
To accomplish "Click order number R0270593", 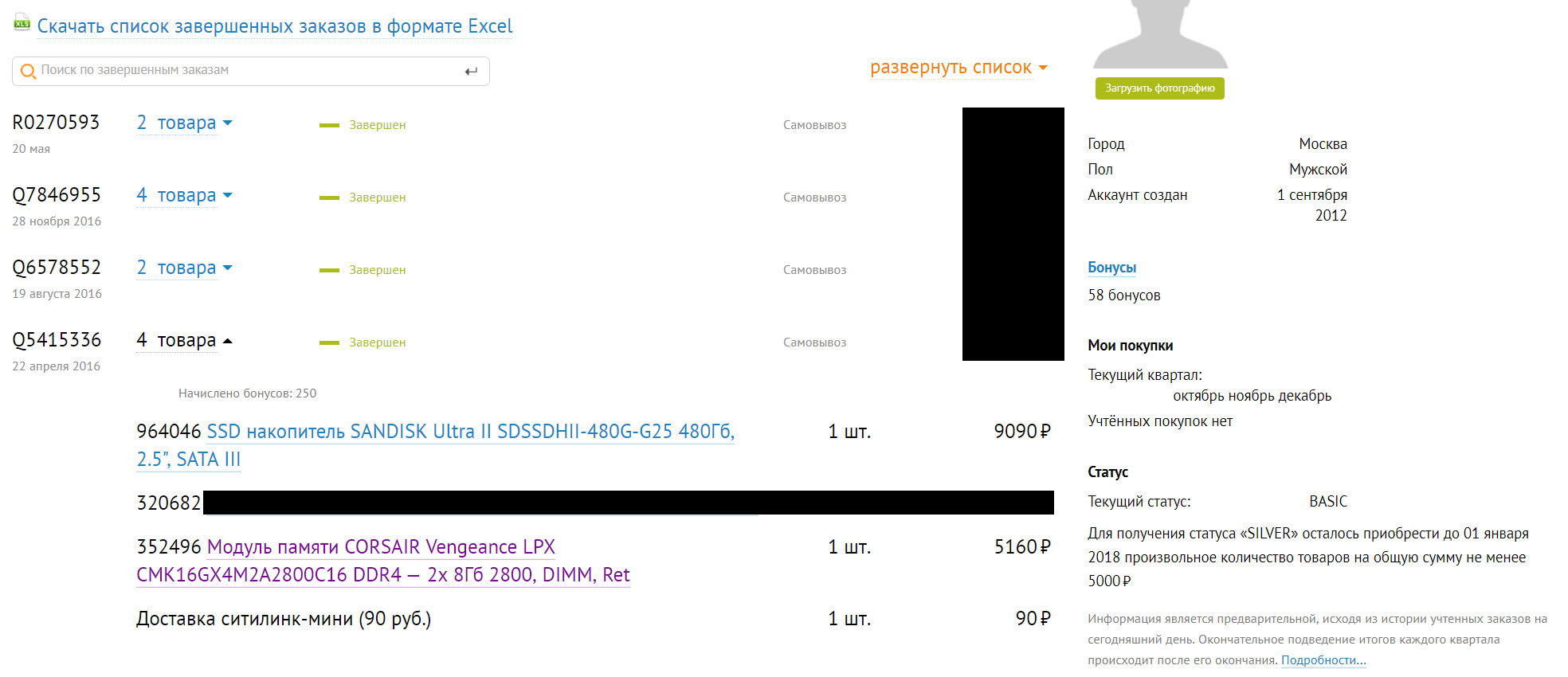I will point(56,123).
